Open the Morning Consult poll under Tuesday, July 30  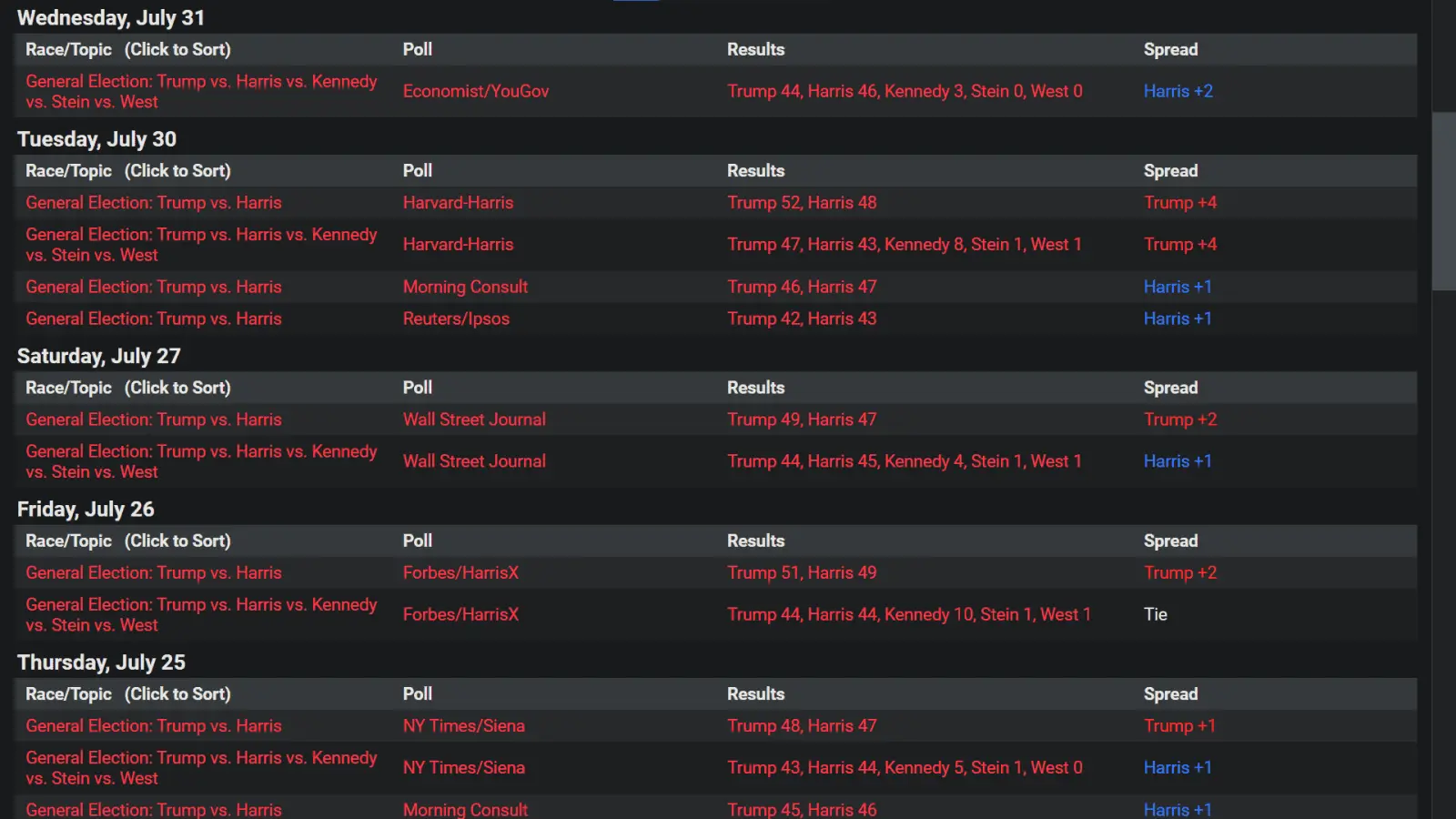[x=465, y=287]
